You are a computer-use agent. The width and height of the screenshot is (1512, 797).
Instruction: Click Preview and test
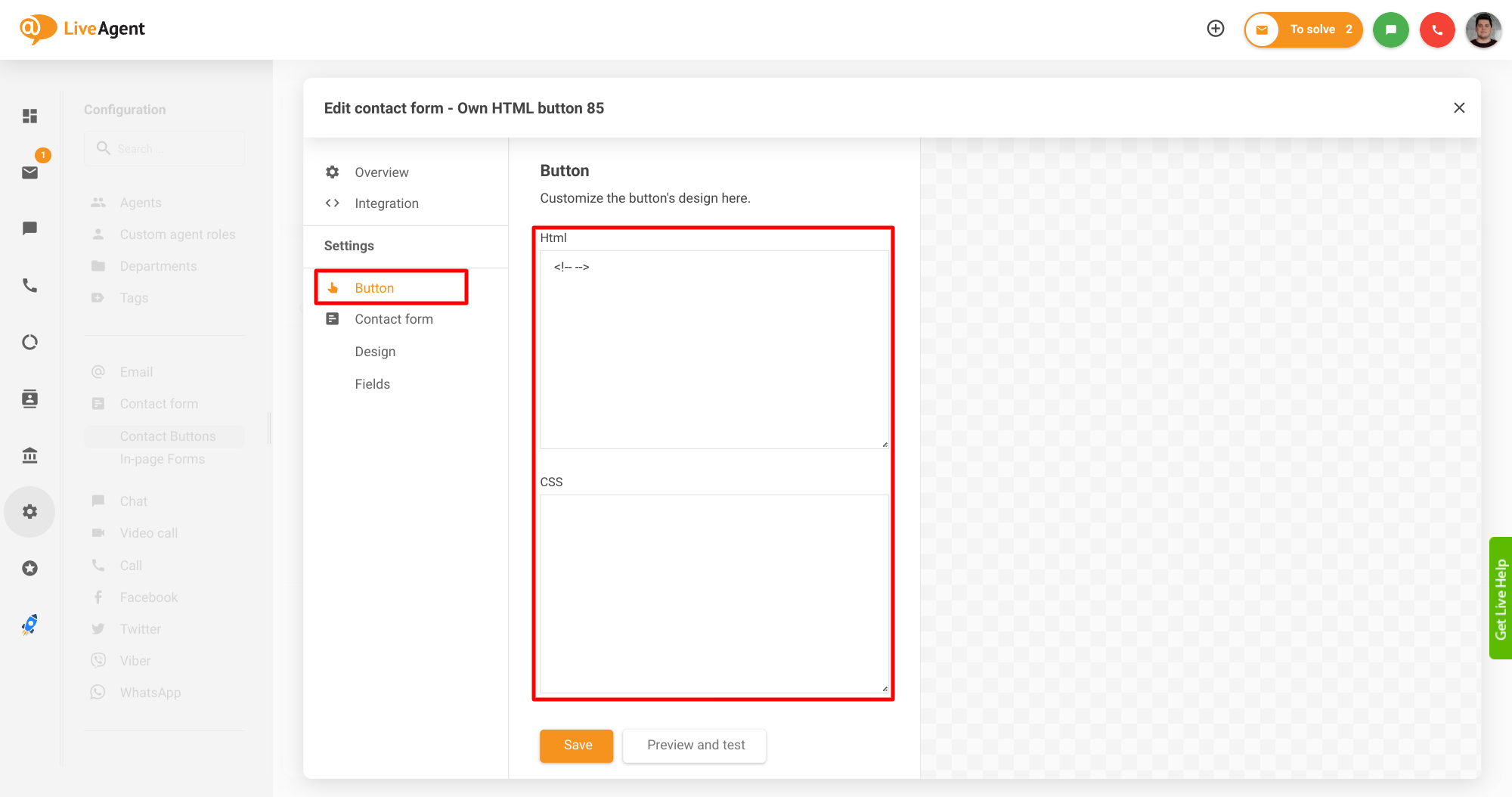(694, 746)
